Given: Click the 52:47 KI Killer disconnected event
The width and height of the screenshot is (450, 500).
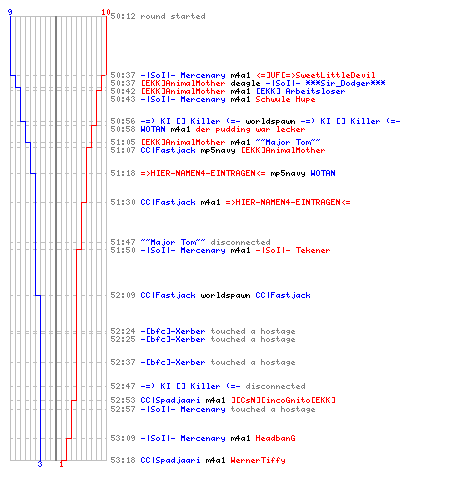Looking at the screenshot, I should [208, 386].
